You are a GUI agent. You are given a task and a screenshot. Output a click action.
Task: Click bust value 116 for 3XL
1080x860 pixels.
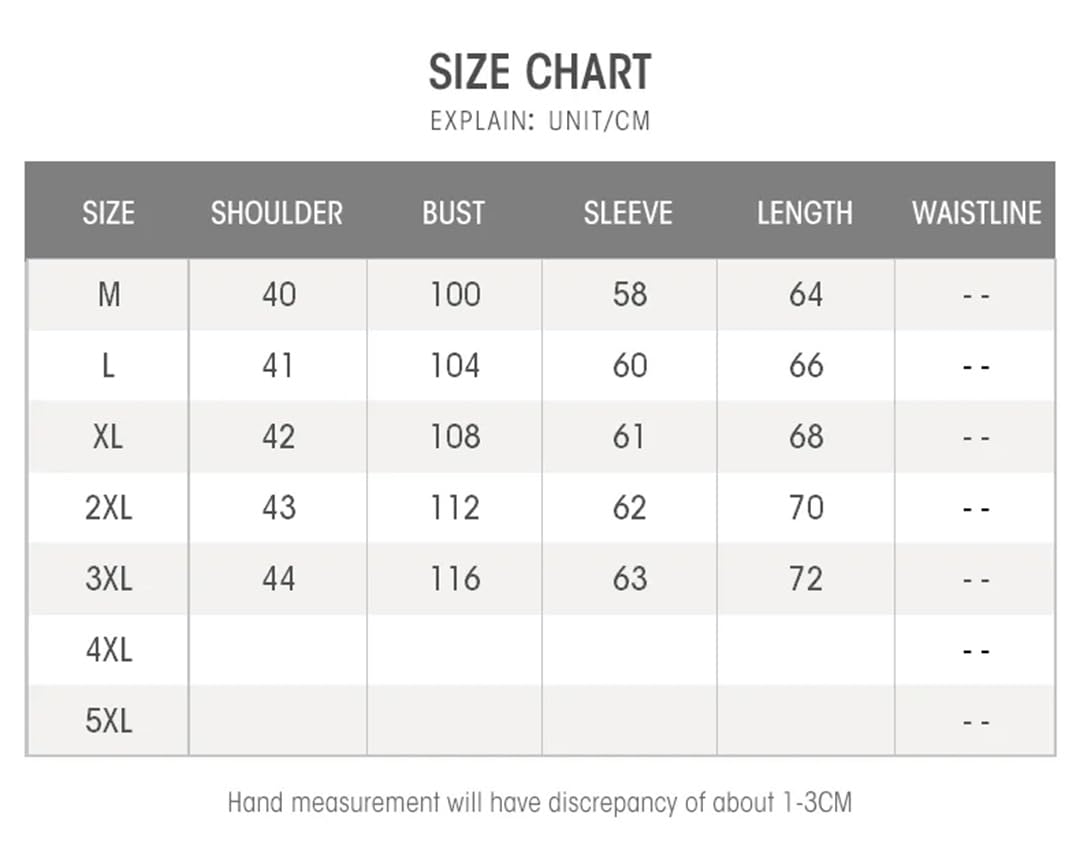click(455, 579)
